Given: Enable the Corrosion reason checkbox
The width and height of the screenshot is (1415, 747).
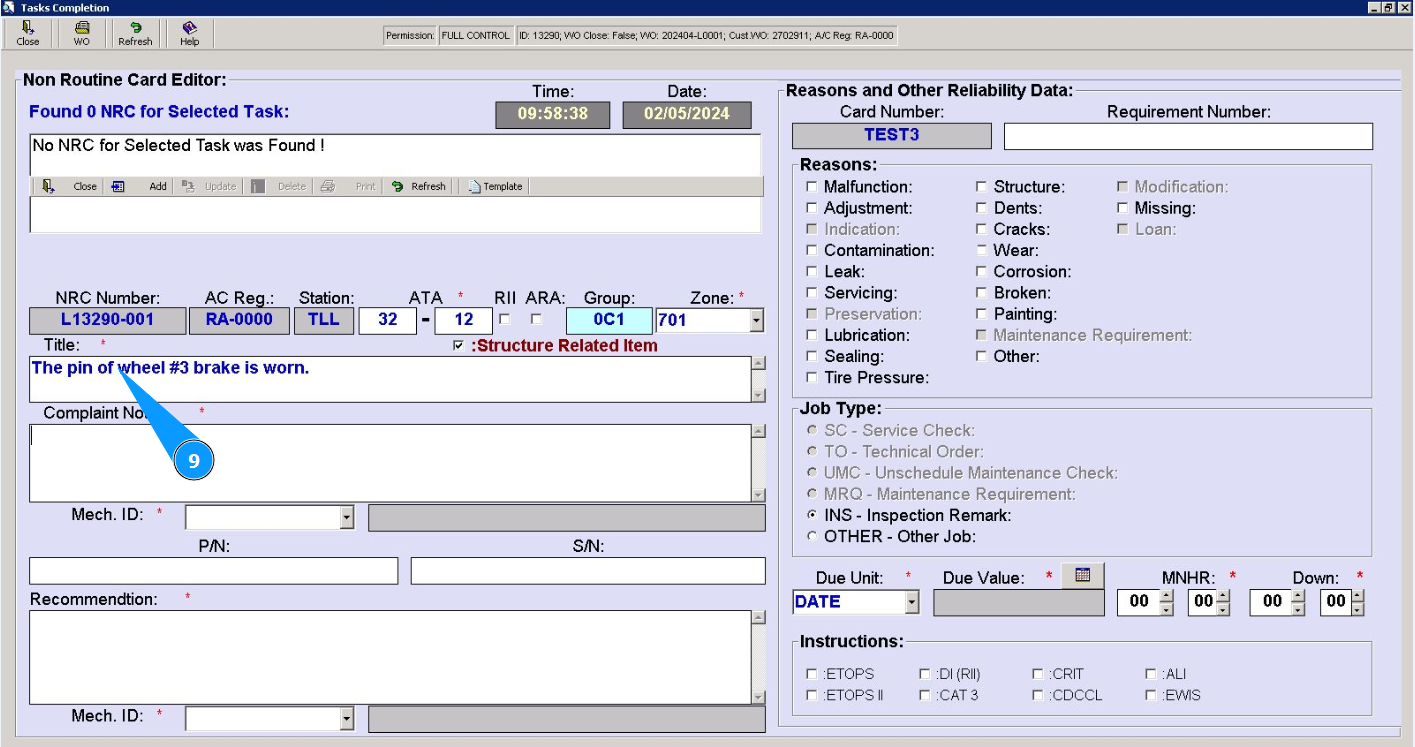Looking at the screenshot, I should coord(982,272).
